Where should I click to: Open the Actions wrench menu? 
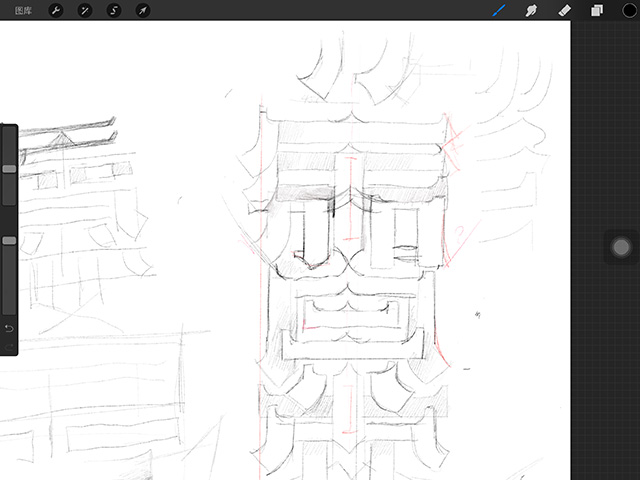pos(56,10)
